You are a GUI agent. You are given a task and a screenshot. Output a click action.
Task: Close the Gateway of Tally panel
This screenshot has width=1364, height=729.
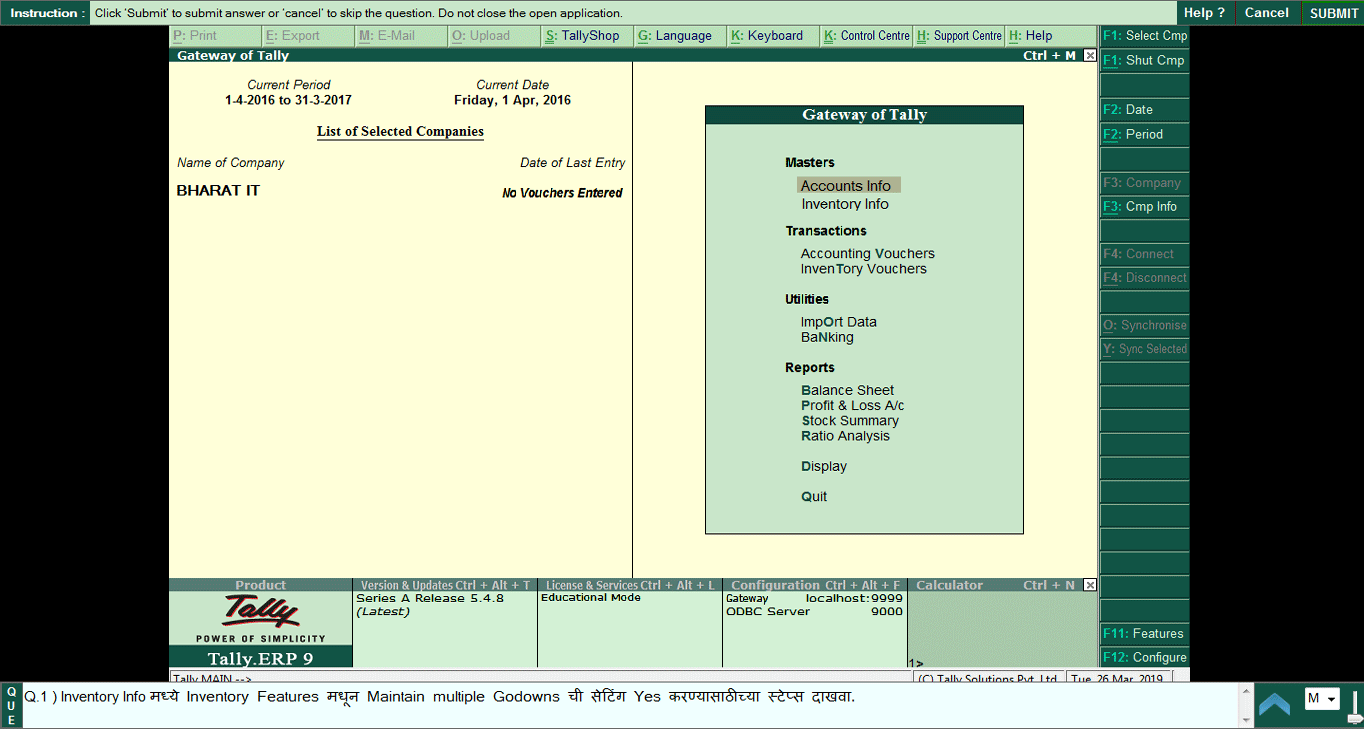click(1090, 56)
